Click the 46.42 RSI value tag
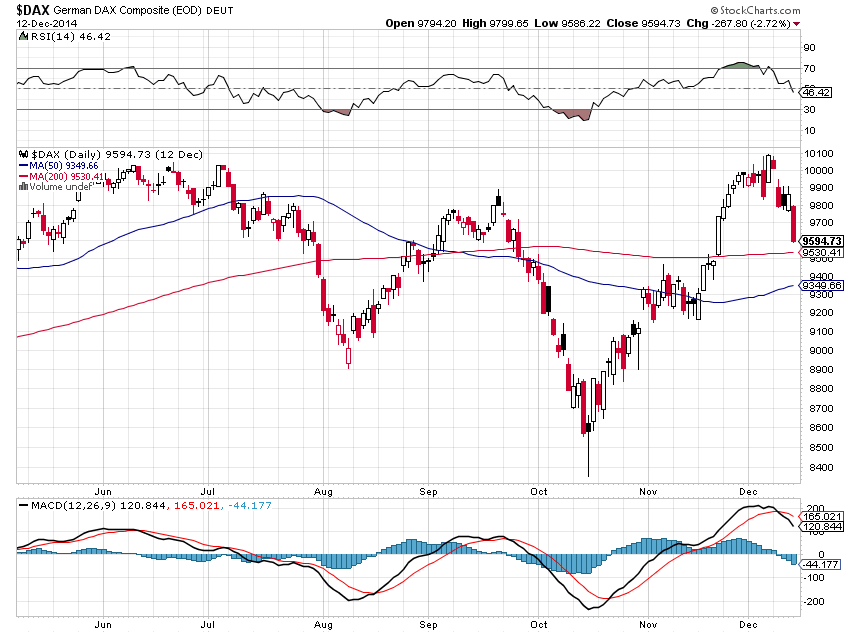The image size is (850, 633). point(817,92)
